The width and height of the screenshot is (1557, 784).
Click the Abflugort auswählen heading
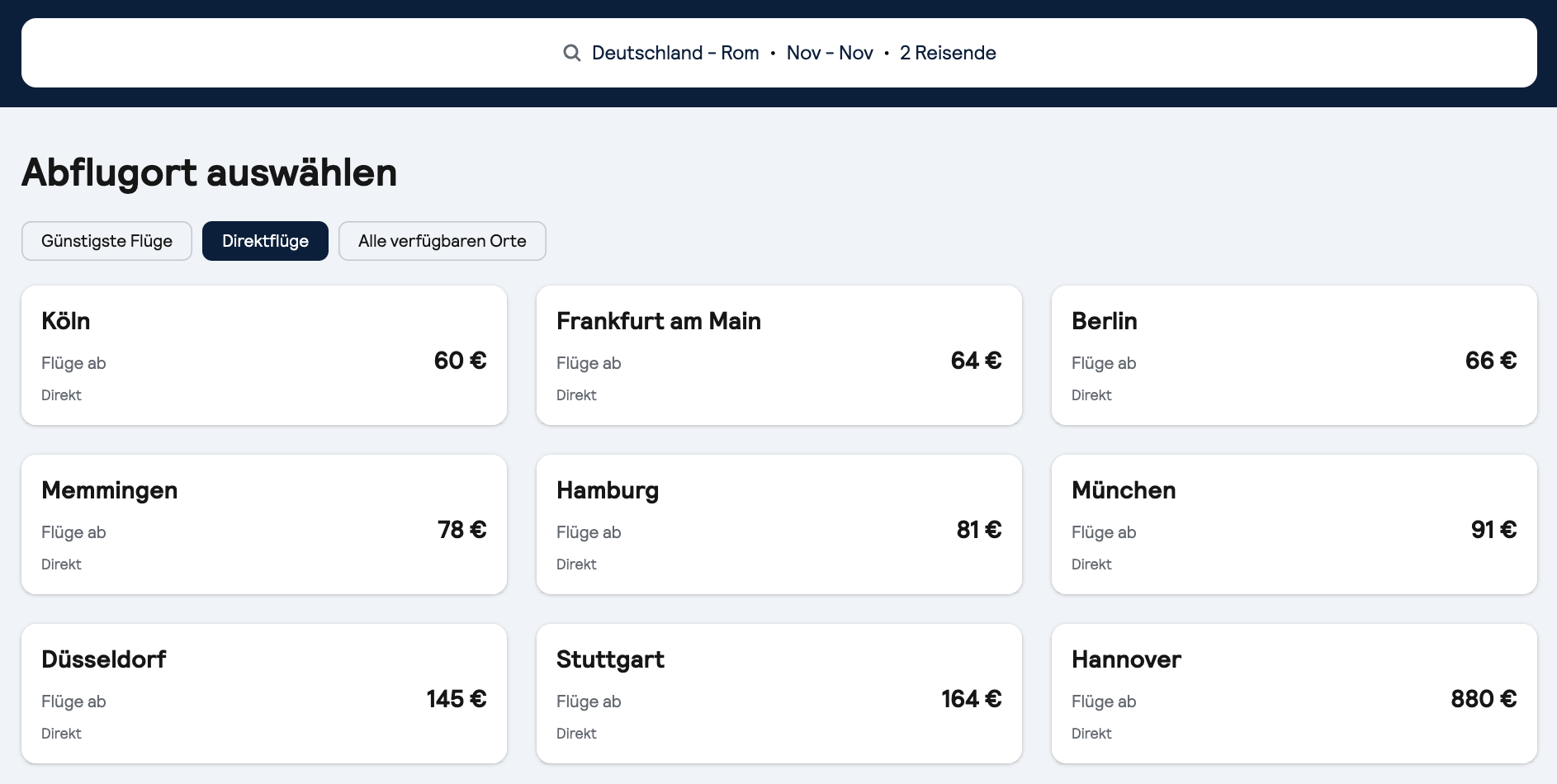[210, 172]
